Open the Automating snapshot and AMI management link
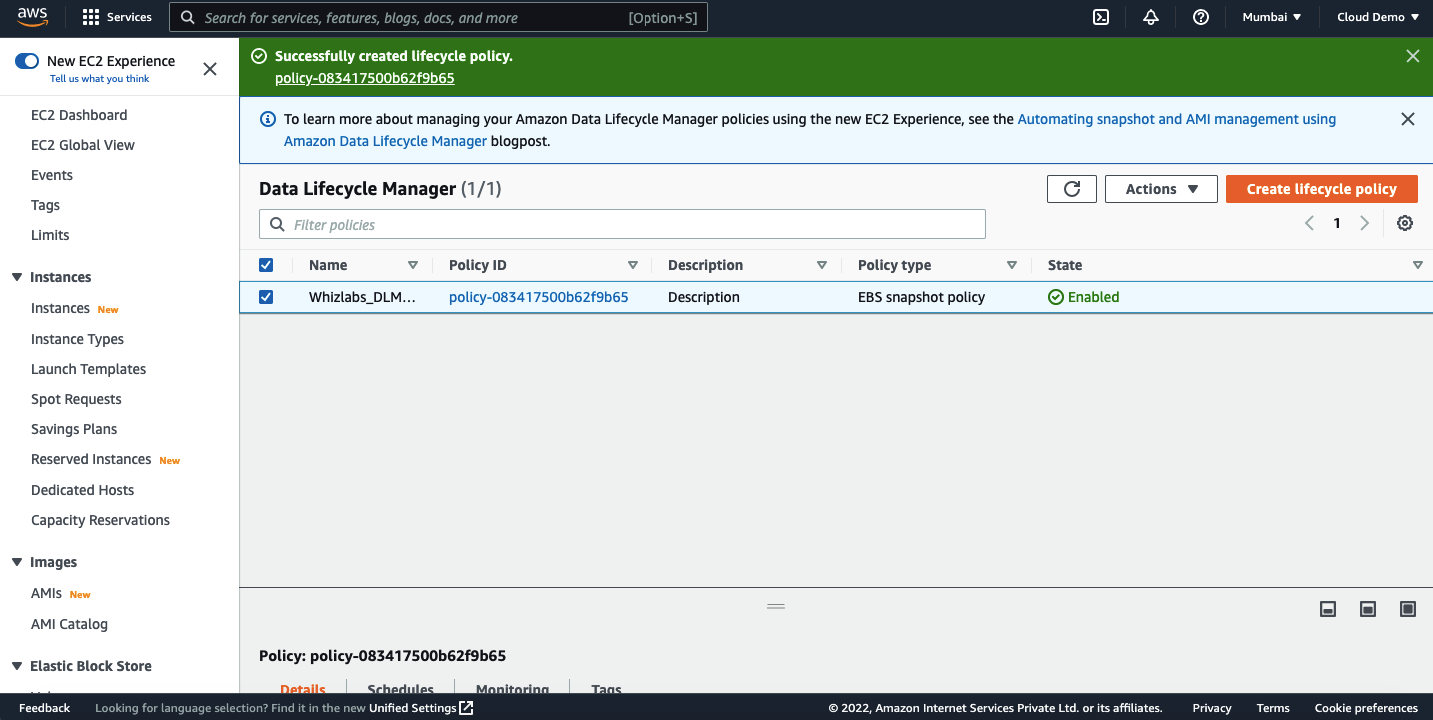 pyautogui.click(x=810, y=130)
